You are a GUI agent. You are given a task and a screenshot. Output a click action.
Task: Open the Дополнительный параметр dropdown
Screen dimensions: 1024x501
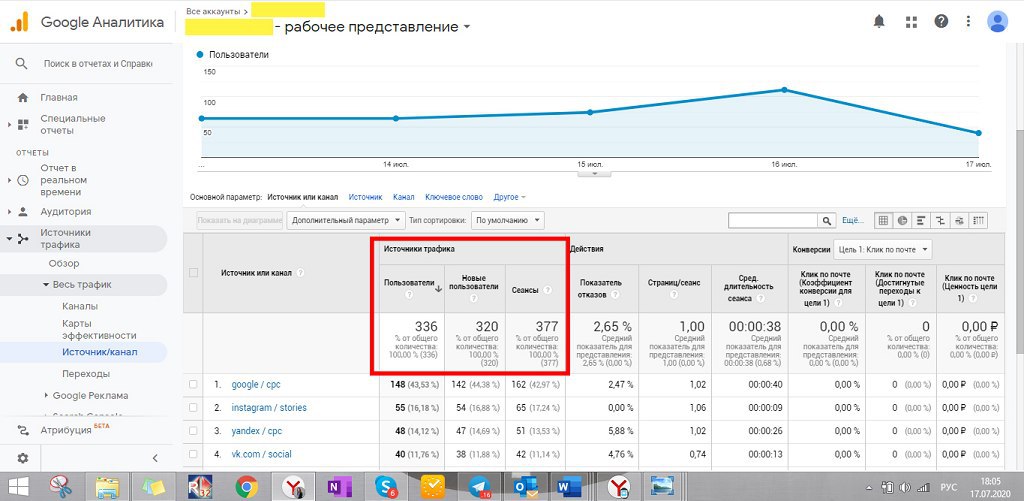[346, 221]
